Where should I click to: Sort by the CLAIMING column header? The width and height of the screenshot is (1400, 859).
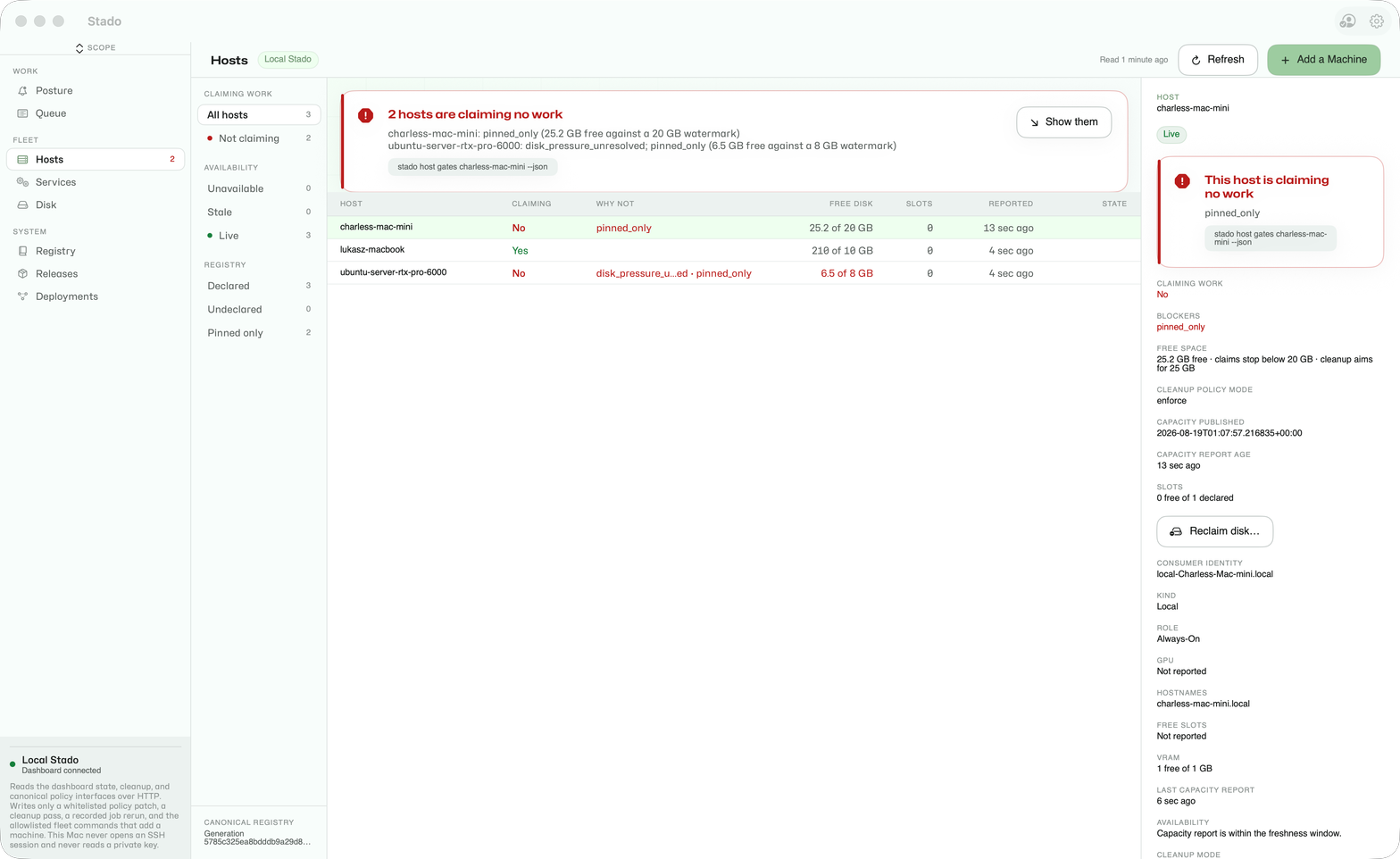pyautogui.click(x=531, y=204)
